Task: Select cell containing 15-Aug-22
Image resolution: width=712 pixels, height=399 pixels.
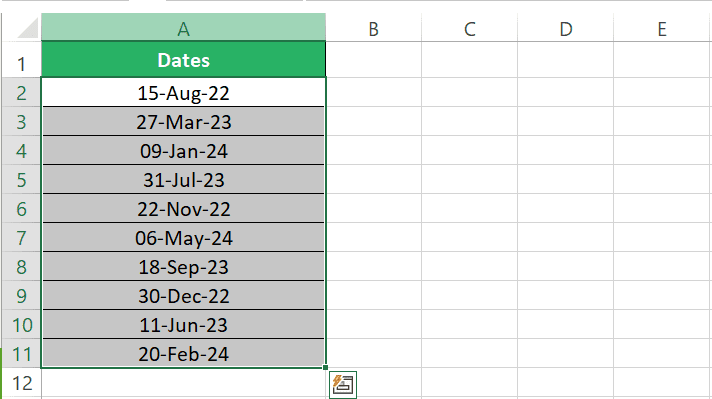Action: point(183,93)
